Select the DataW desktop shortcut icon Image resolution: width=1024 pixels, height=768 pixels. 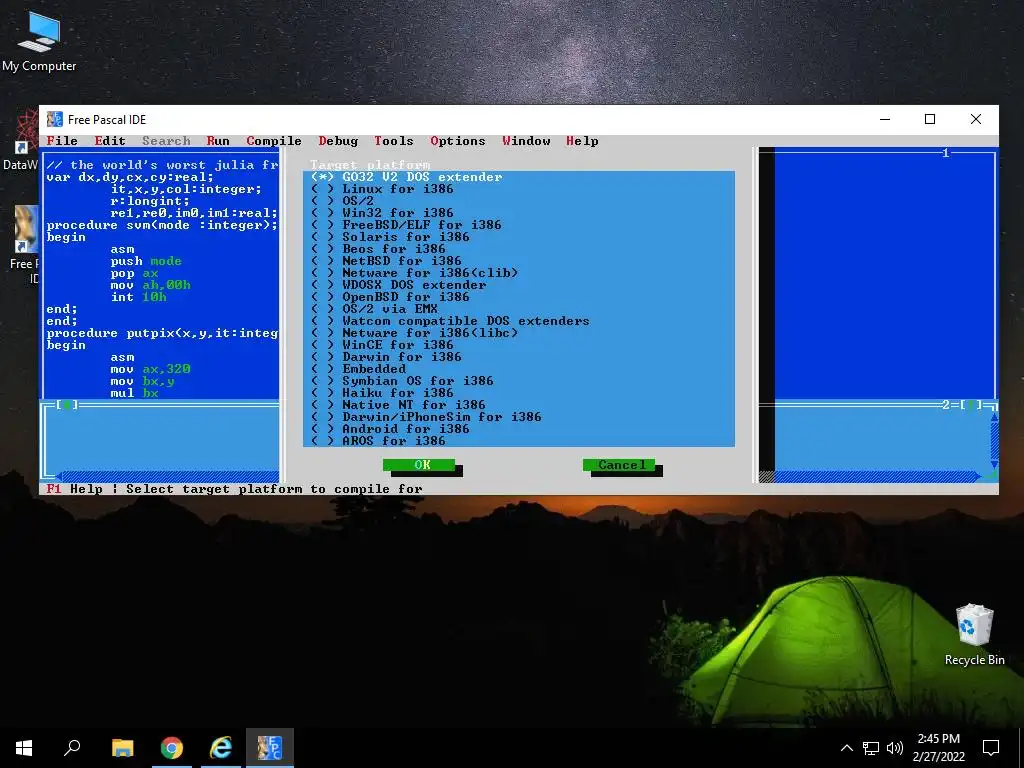(x=20, y=140)
